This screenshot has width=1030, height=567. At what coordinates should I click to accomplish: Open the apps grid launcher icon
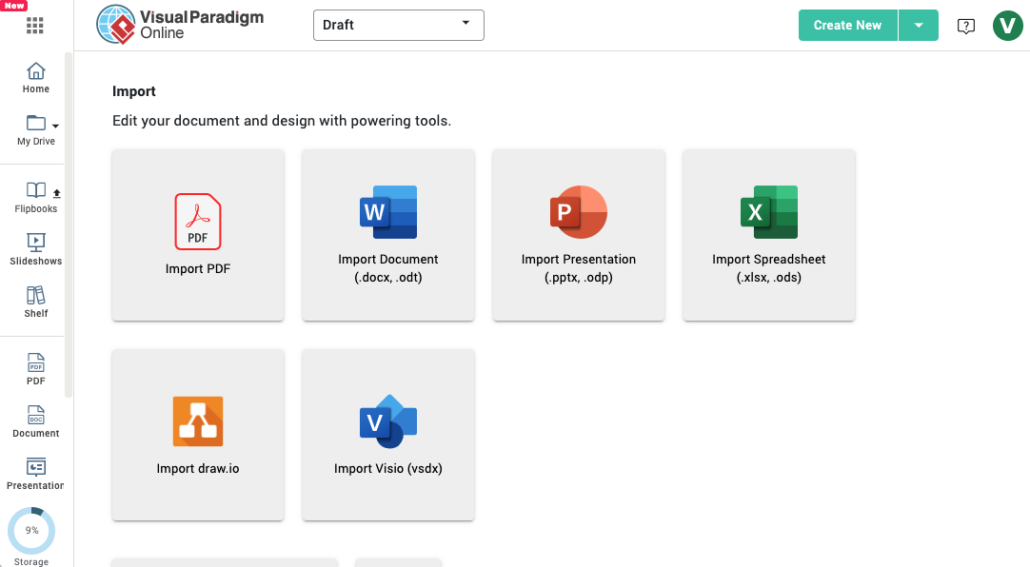coord(35,26)
